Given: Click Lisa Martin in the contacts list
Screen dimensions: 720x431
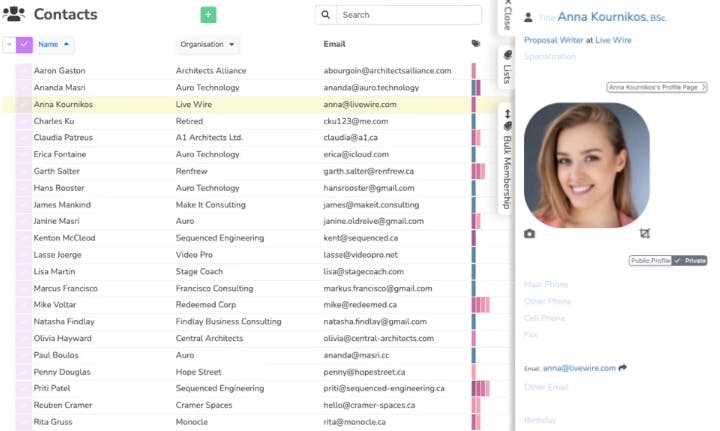Looking at the screenshot, I should [x=54, y=271].
